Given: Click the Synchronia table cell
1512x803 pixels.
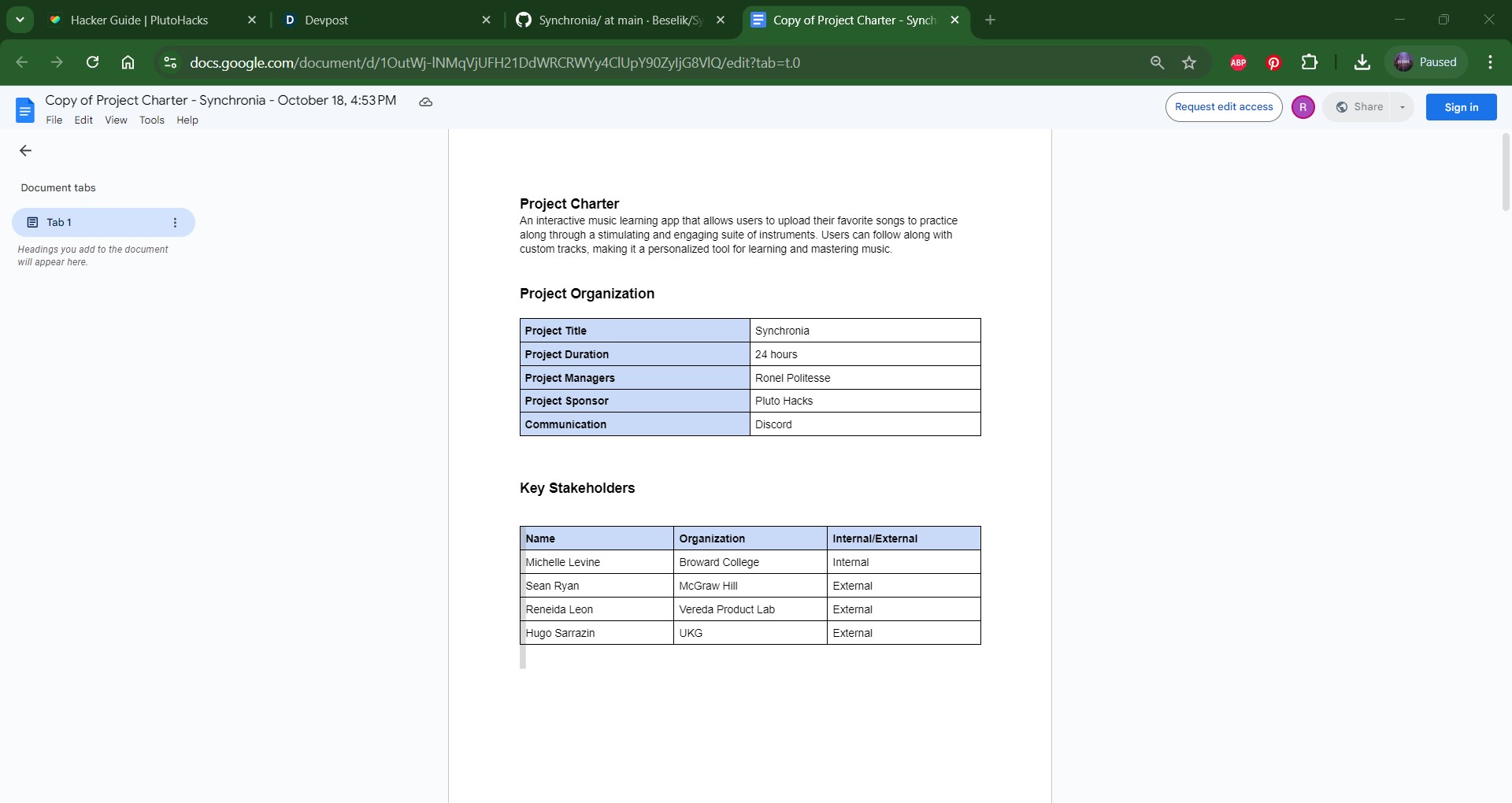Looking at the screenshot, I should 865,331.
